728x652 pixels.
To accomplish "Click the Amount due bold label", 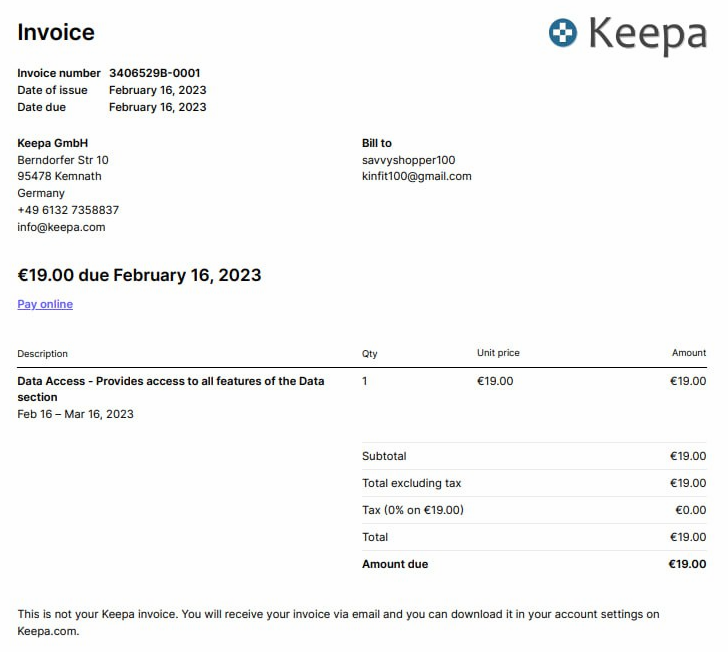I will tap(395, 564).
